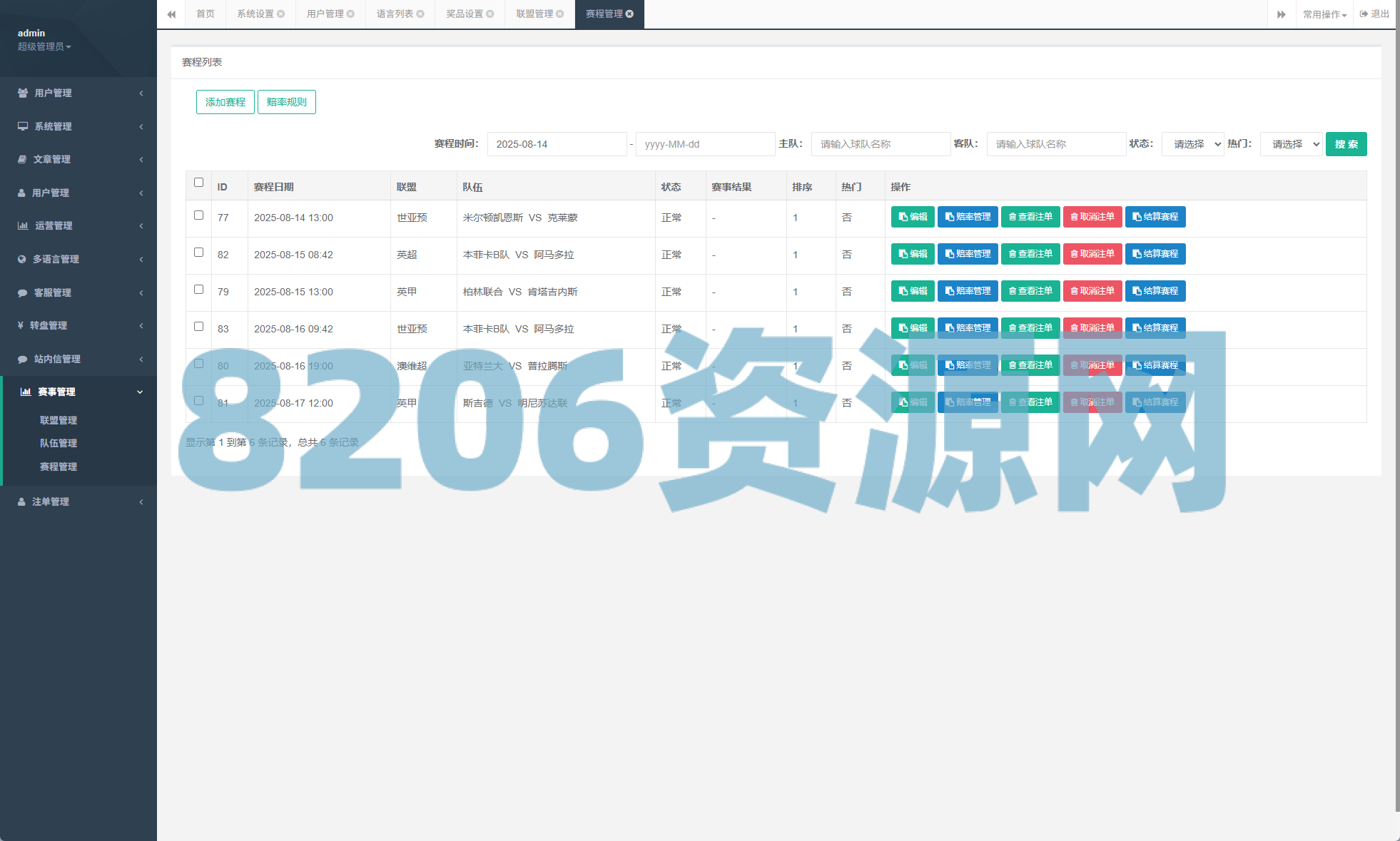Click 编辑 for match ID 83
Screen dimensions: 1400x841
(913, 328)
